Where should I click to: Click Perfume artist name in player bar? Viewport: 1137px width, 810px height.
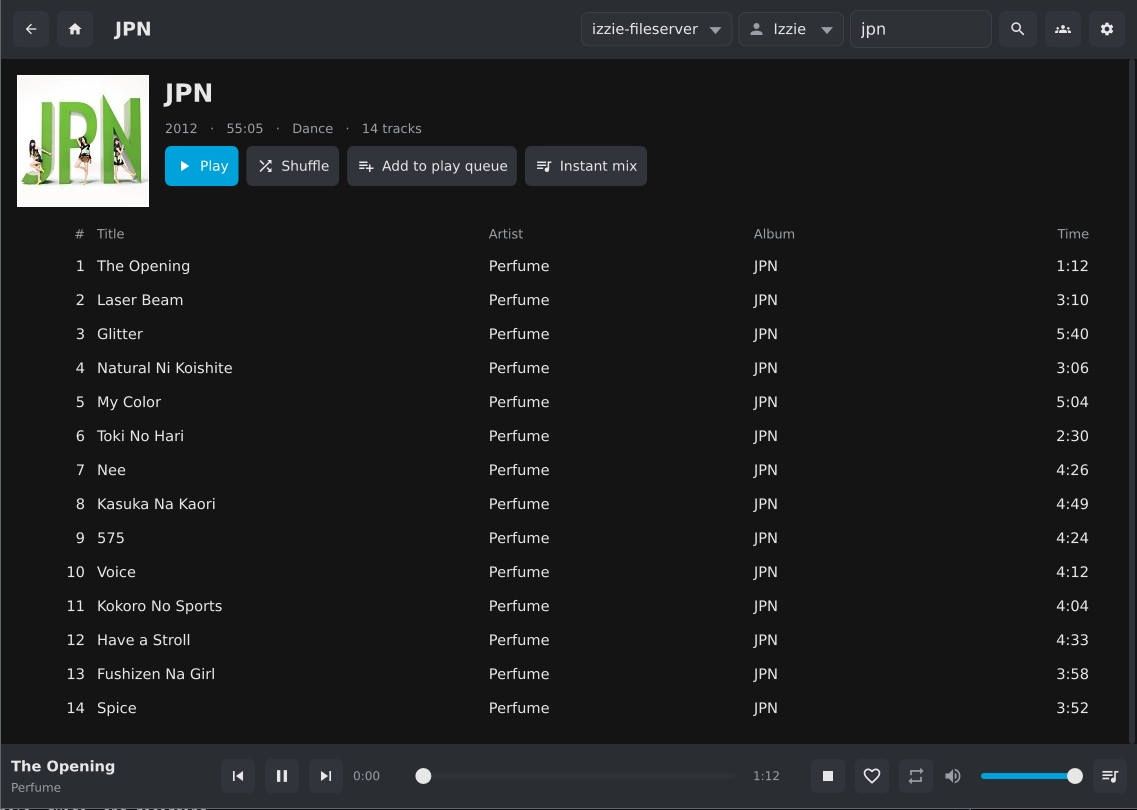(x=36, y=788)
